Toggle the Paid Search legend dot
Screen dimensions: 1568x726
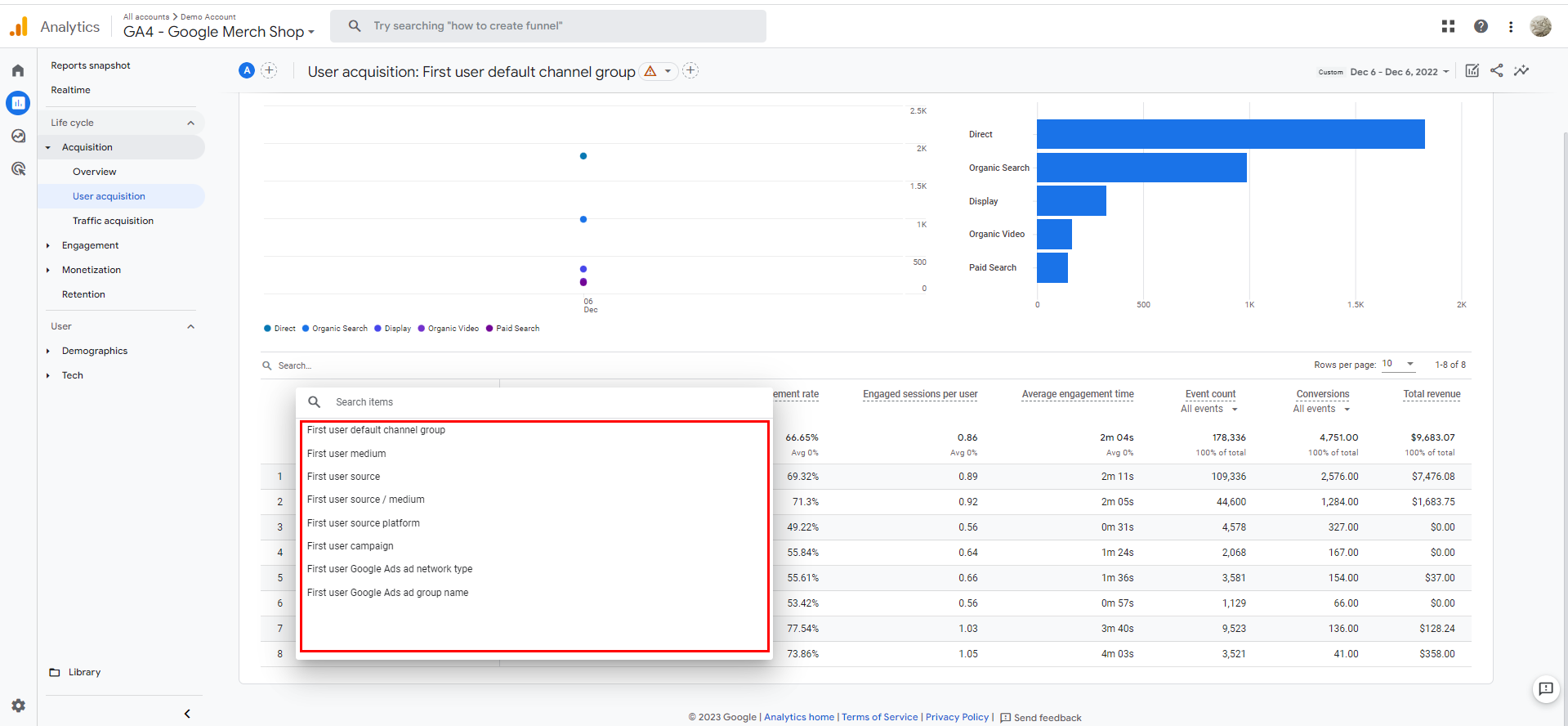tap(489, 329)
